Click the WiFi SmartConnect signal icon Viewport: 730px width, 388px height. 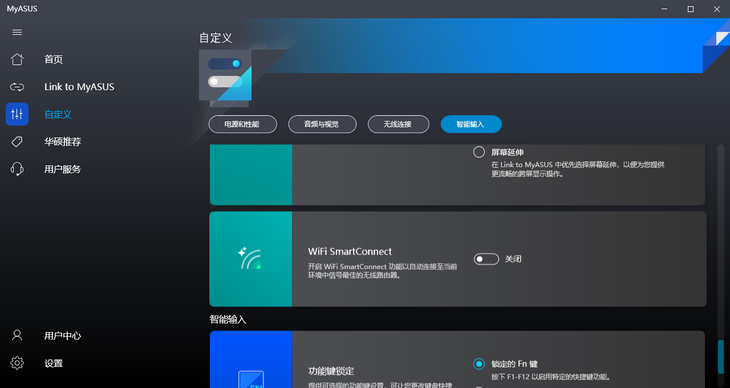[x=250, y=259]
